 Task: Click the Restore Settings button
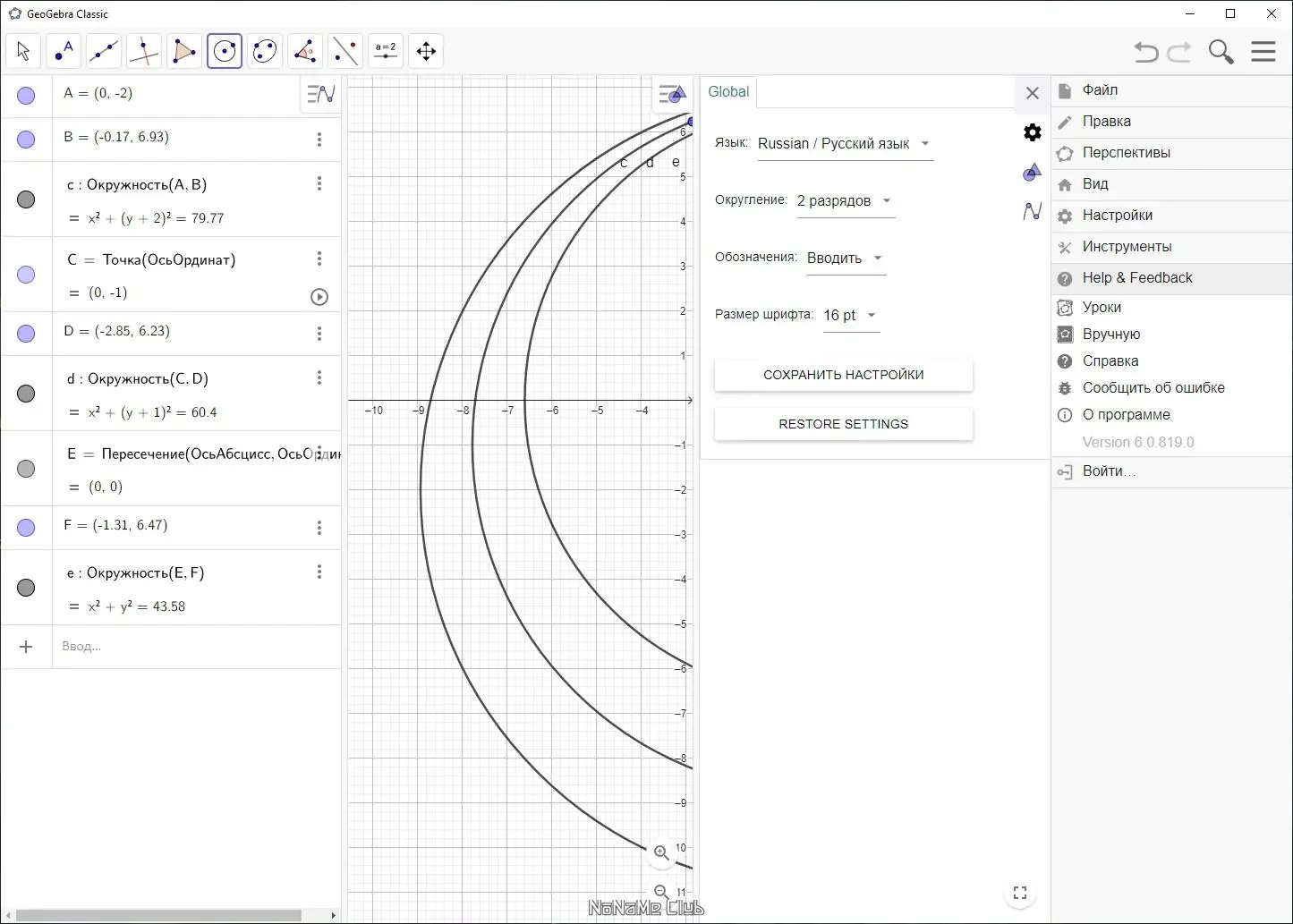click(x=844, y=424)
